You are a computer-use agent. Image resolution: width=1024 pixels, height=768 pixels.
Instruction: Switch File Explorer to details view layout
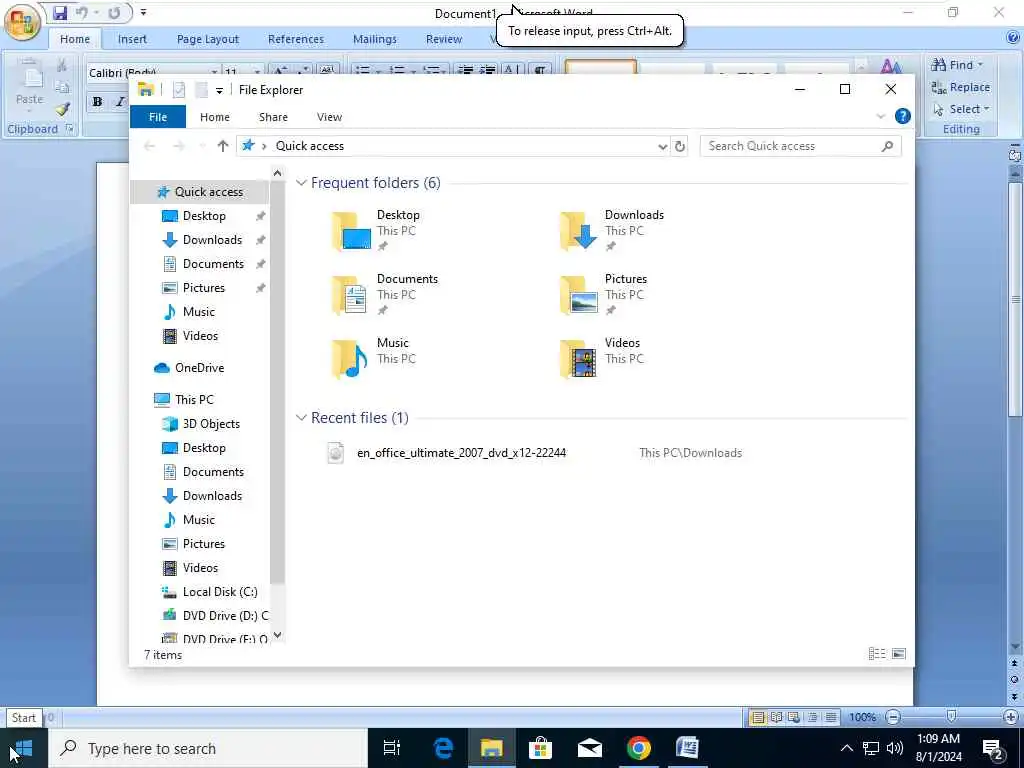(877, 654)
